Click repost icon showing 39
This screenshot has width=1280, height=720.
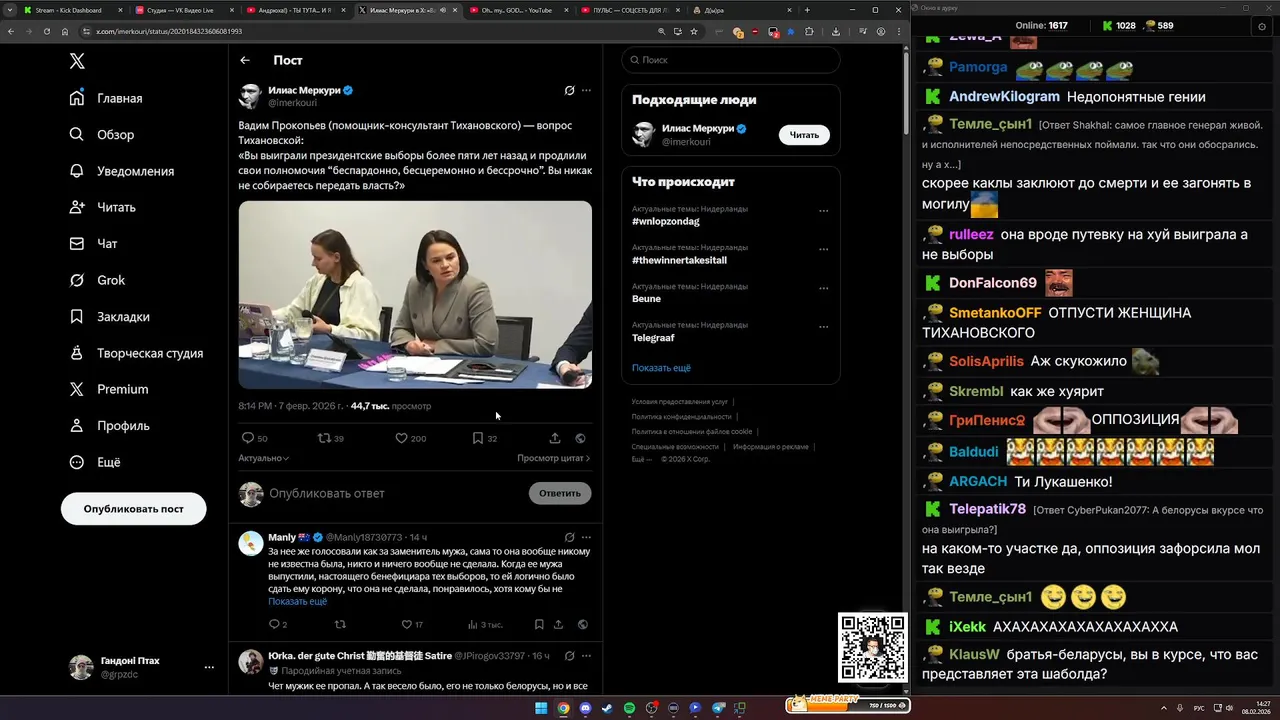[324, 438]
